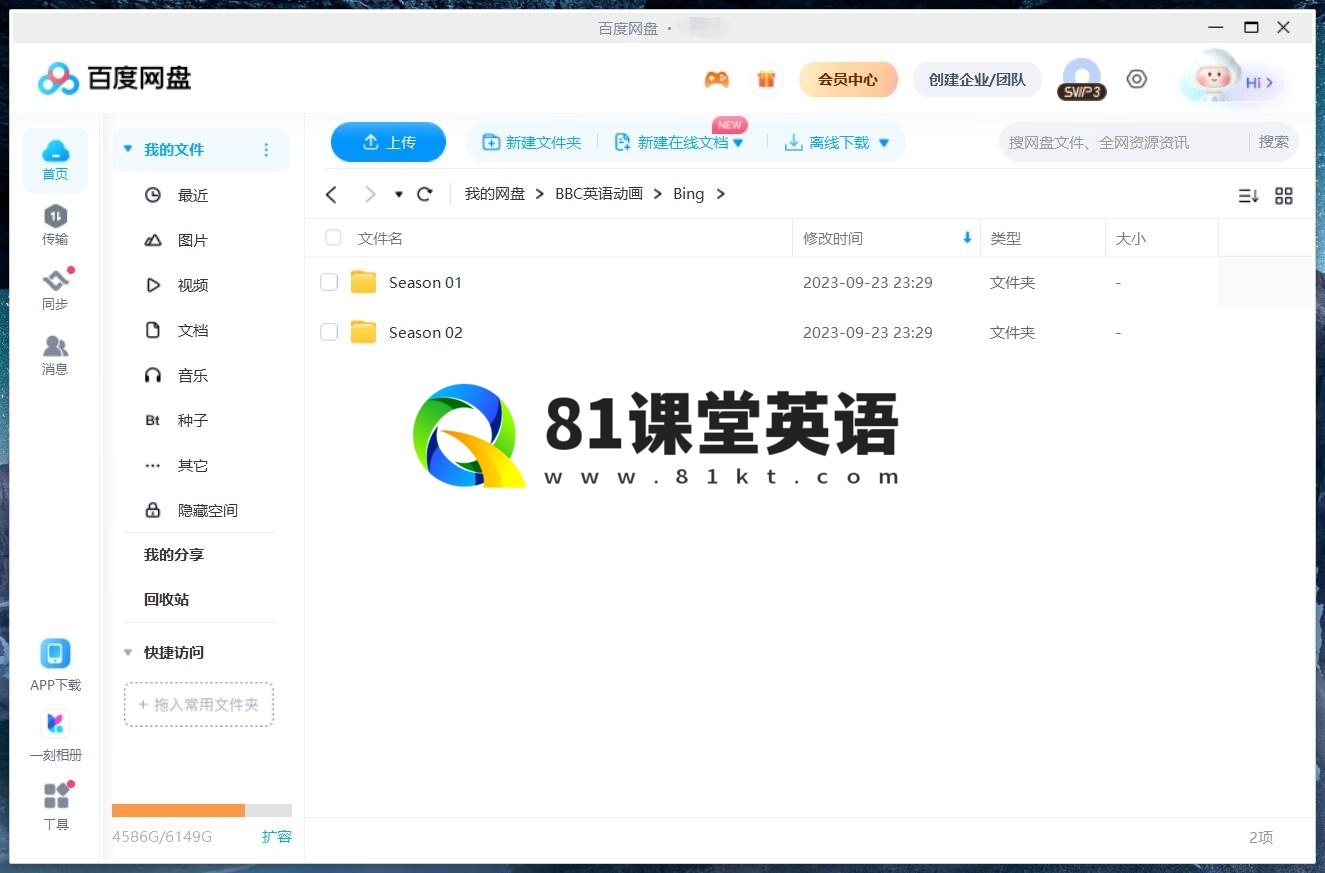Collapse the 我的文件 tree
This screenshot has height=873, width=1325.
coord(127,150)
